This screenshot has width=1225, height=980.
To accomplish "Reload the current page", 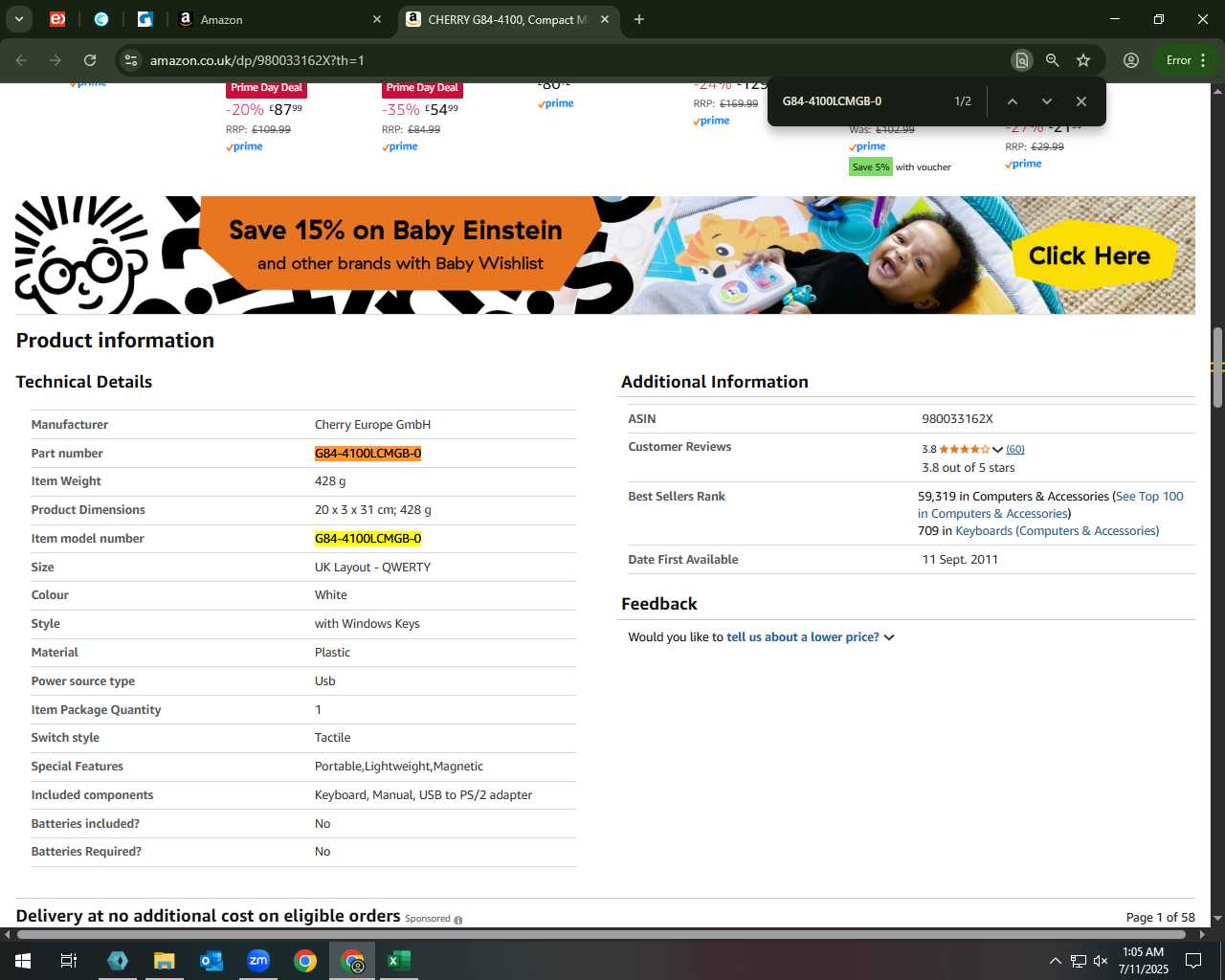I will pos(90,60).
